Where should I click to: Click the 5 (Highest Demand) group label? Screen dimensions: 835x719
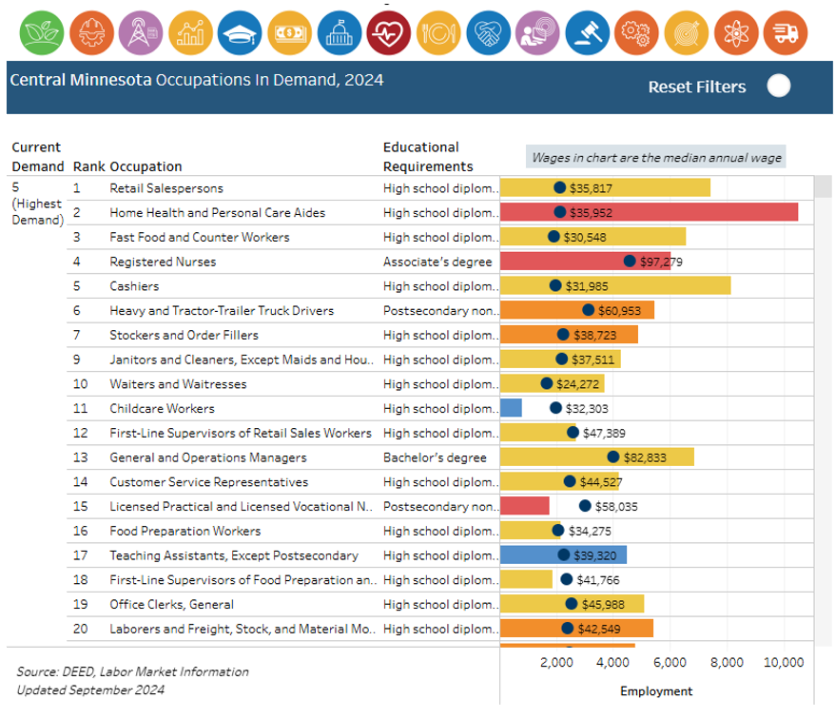click(37, 203)
